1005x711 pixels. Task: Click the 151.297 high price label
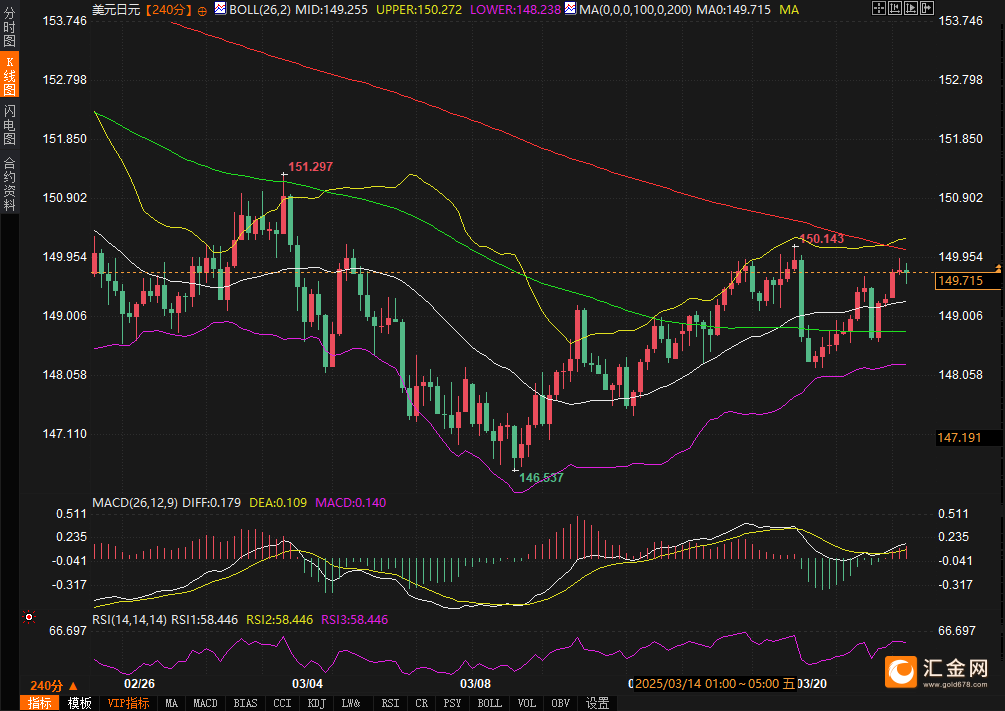(x=310, y=167)
